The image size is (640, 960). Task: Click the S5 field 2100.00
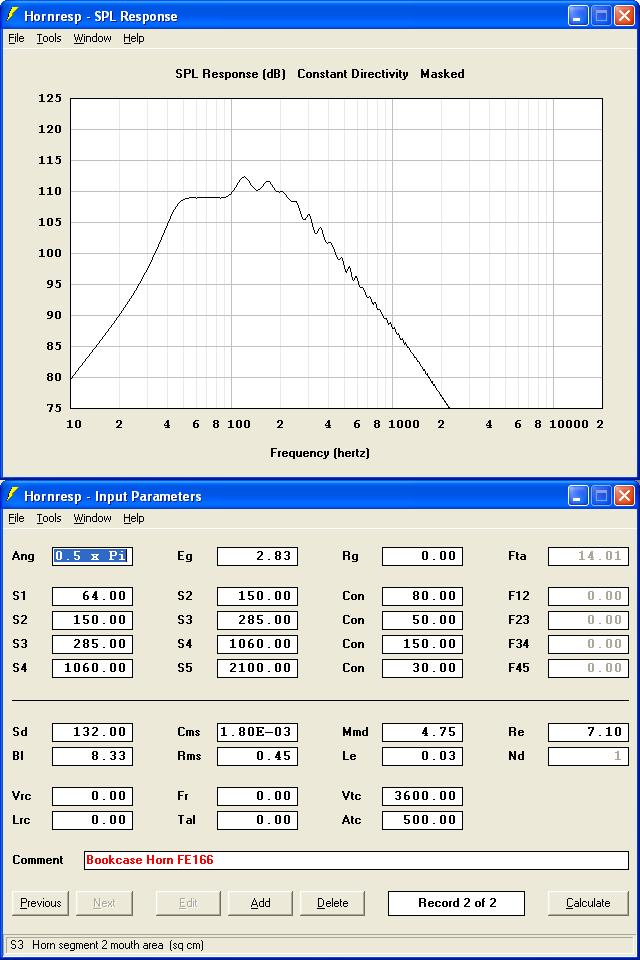pyautogui.click(x=257, y=667)
